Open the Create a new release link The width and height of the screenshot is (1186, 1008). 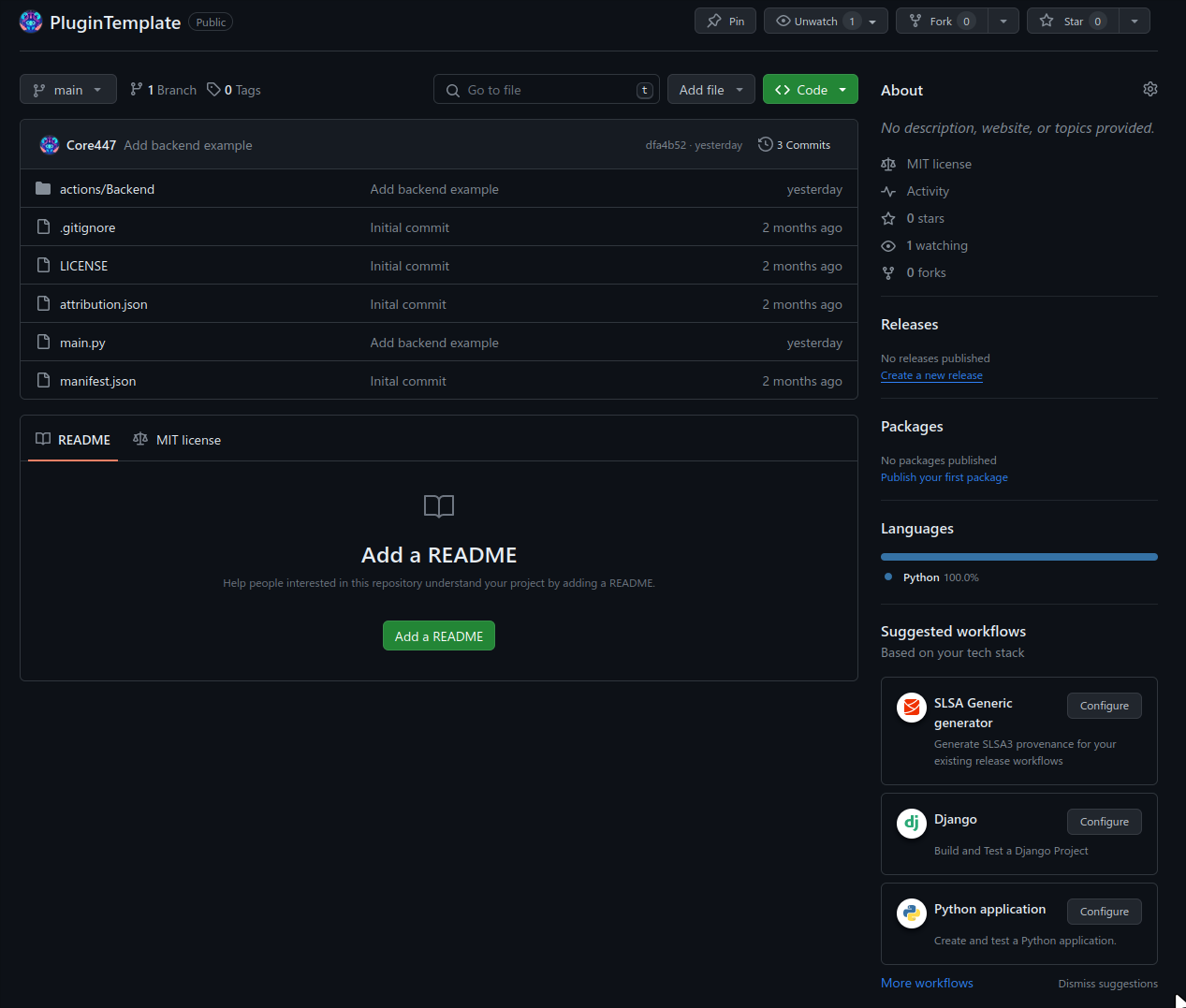[x=931, y=375]
